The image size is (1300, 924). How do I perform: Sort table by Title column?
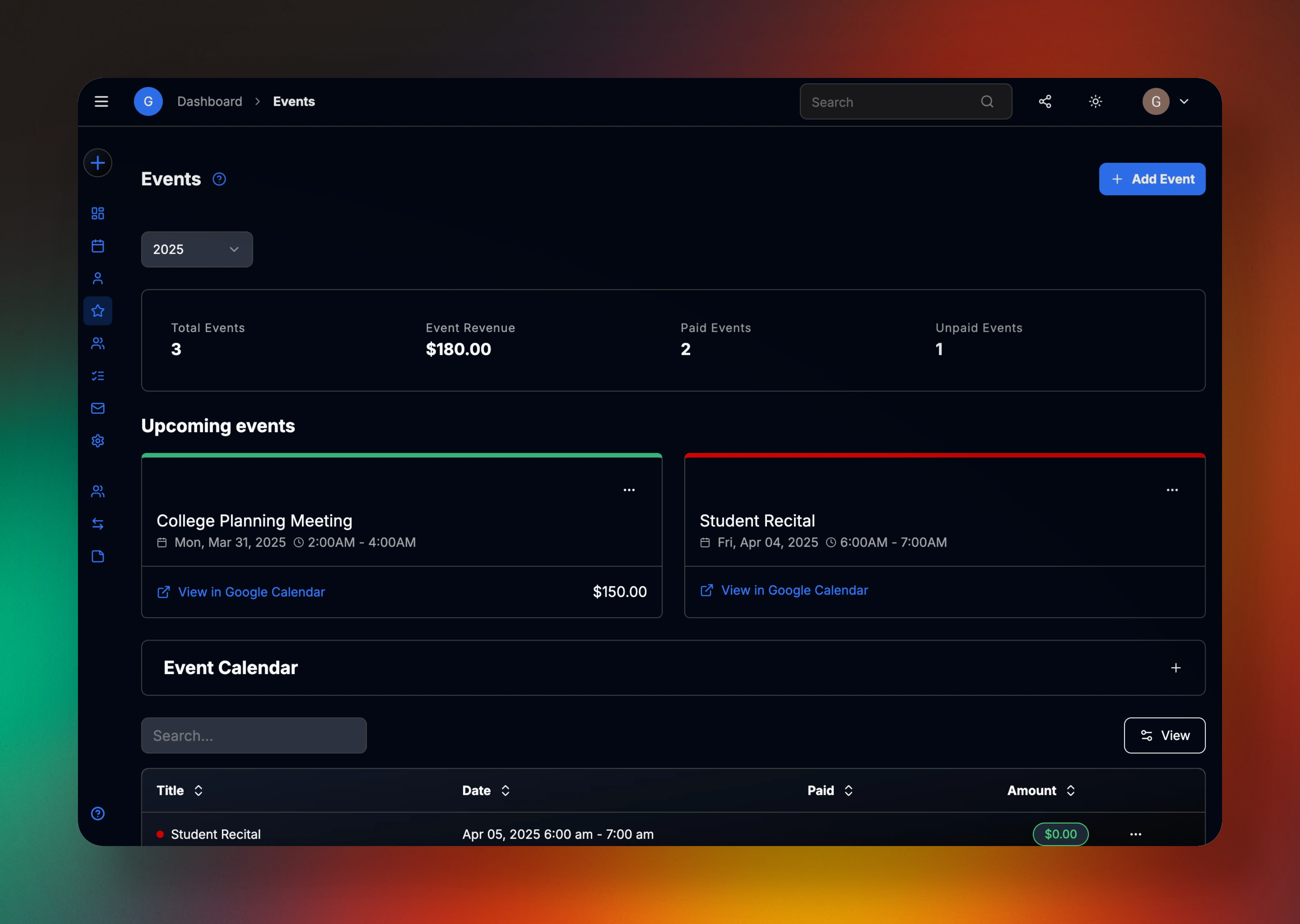pos(180,790)
